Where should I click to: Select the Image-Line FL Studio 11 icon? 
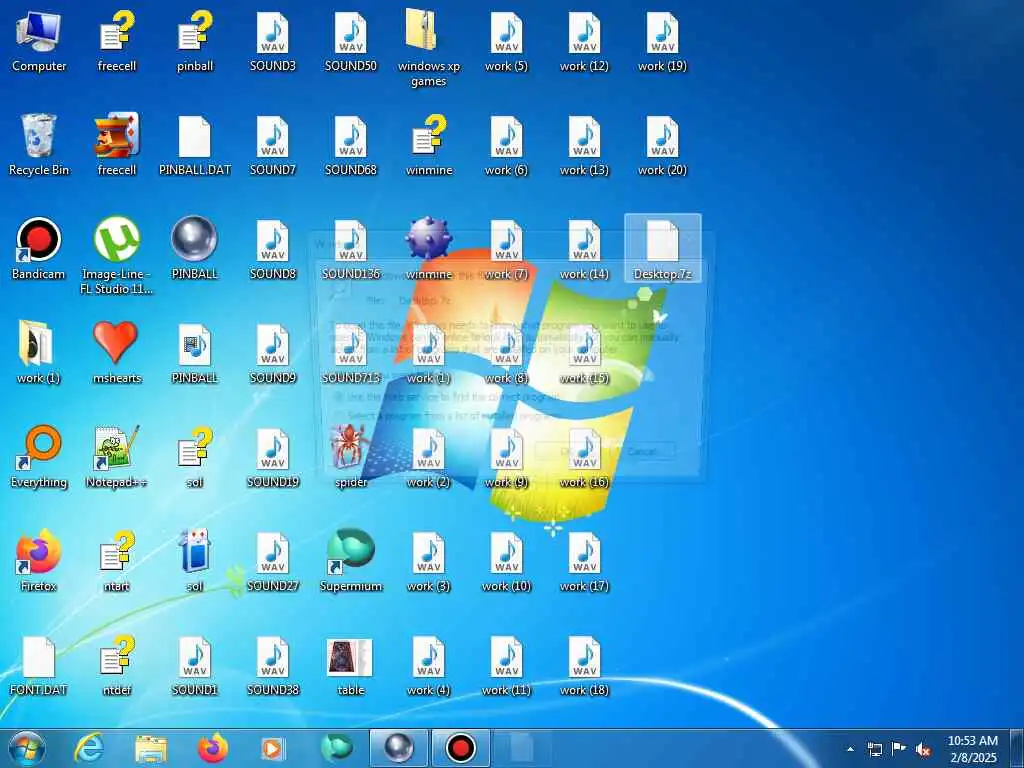(117, 255)
